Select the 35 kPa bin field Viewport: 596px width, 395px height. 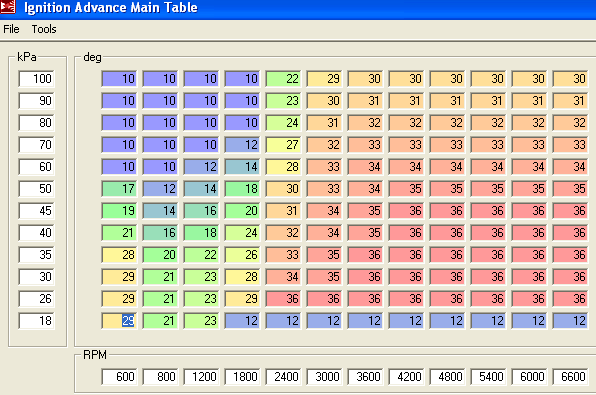click(36, 255)
